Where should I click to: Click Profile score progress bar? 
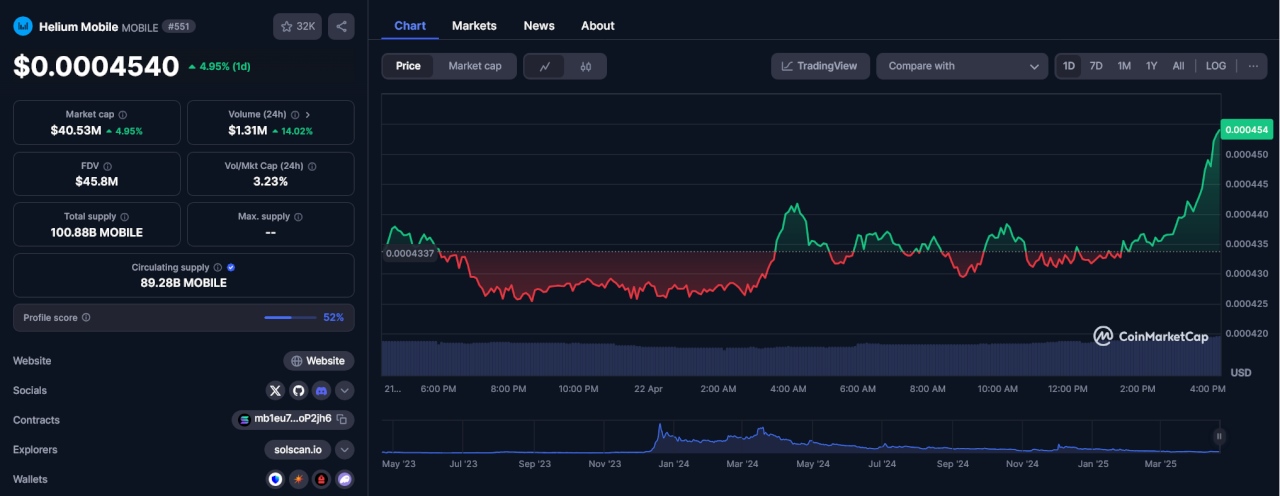tap(291, 318)
